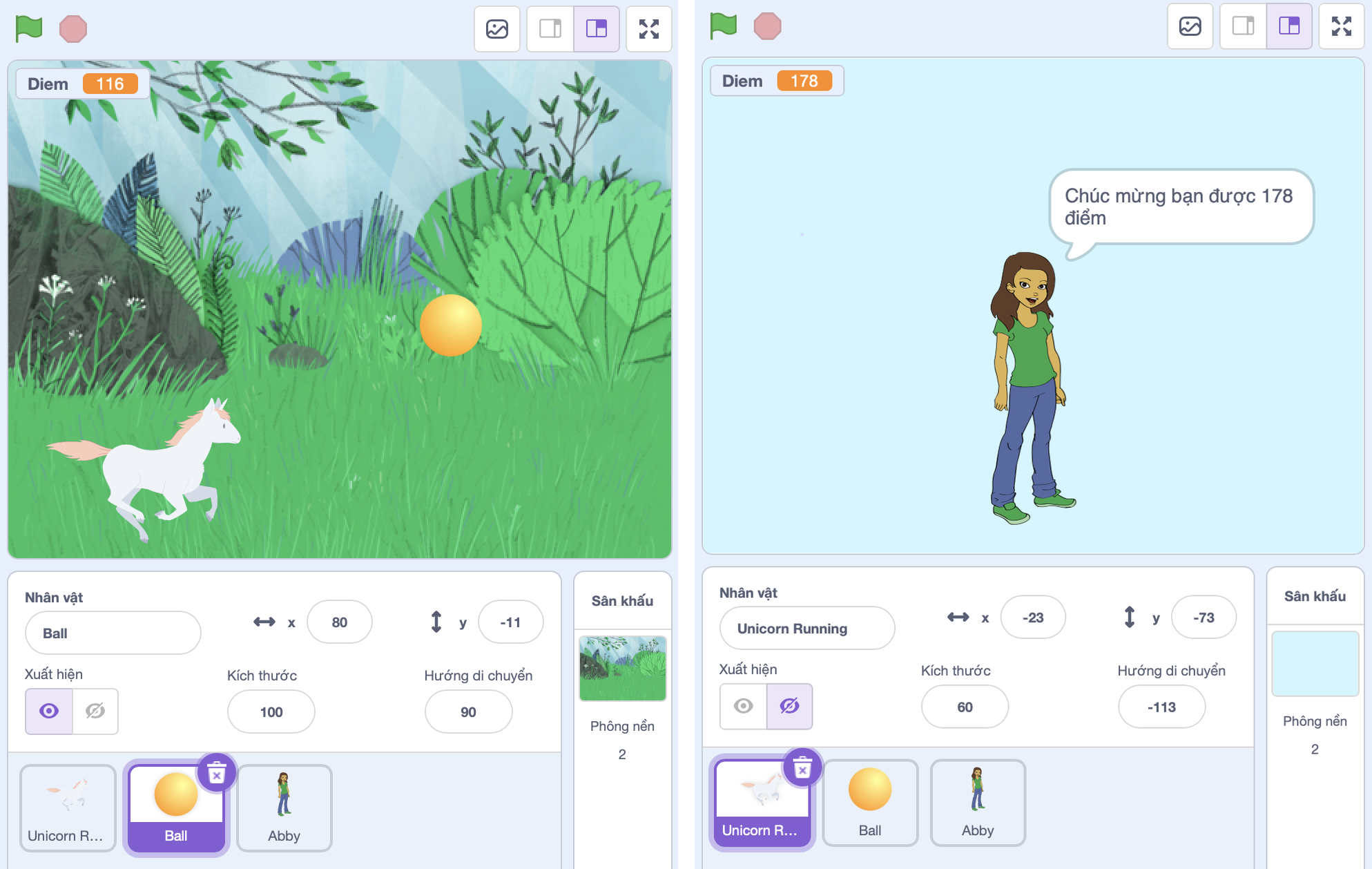Select forest stage backdrop thumbnail, left window

click(x=622, y=668)
